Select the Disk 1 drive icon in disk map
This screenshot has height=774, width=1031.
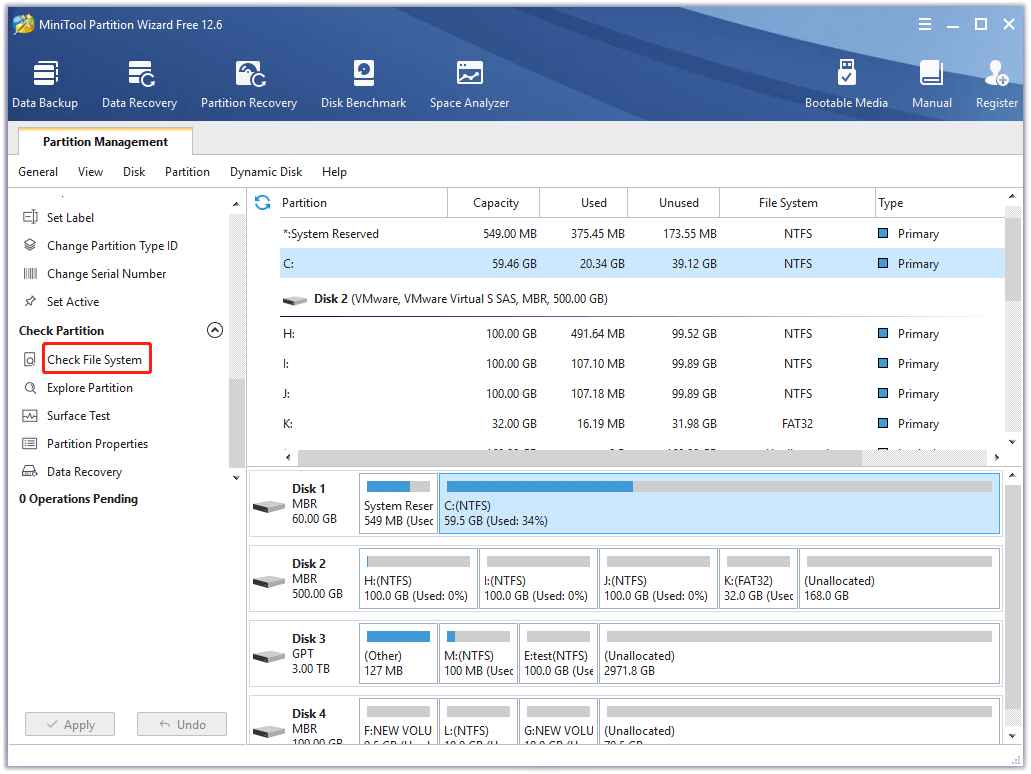(269, 506)
